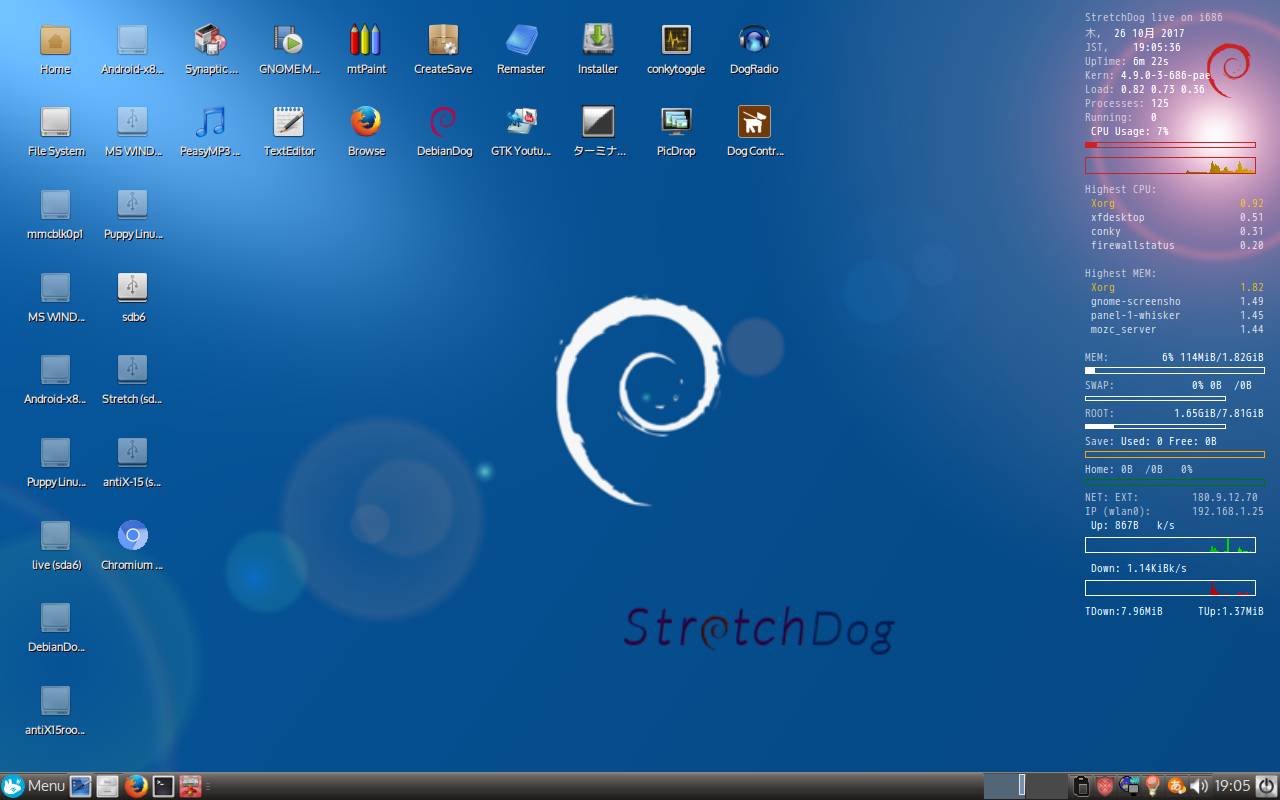Switch to the second workspace in pager
Screen dimensions: 1280x800
coord(1046,786)
